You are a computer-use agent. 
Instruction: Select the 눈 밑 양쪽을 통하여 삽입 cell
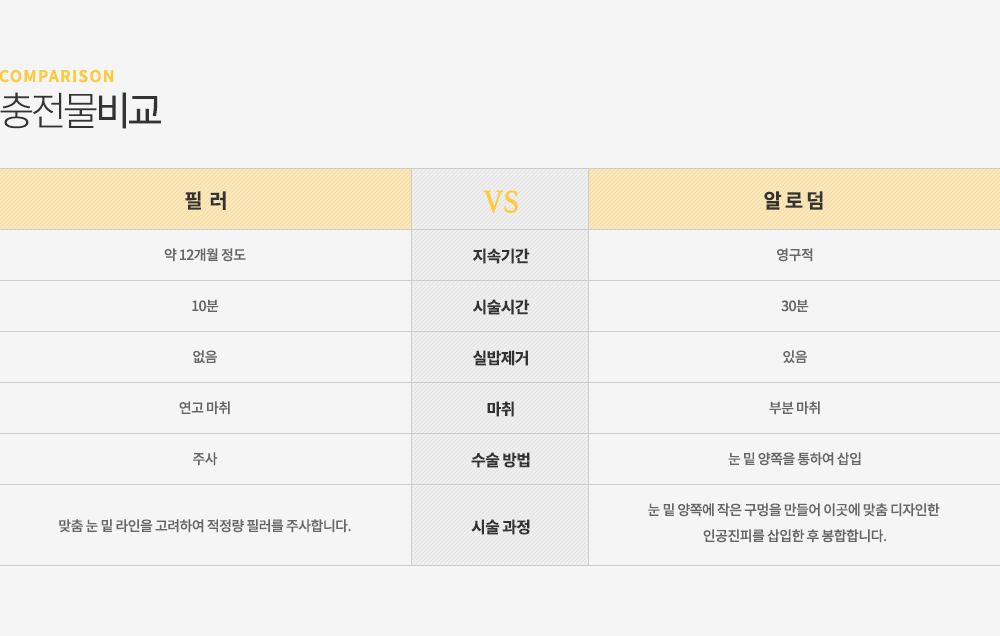[794, 459]
